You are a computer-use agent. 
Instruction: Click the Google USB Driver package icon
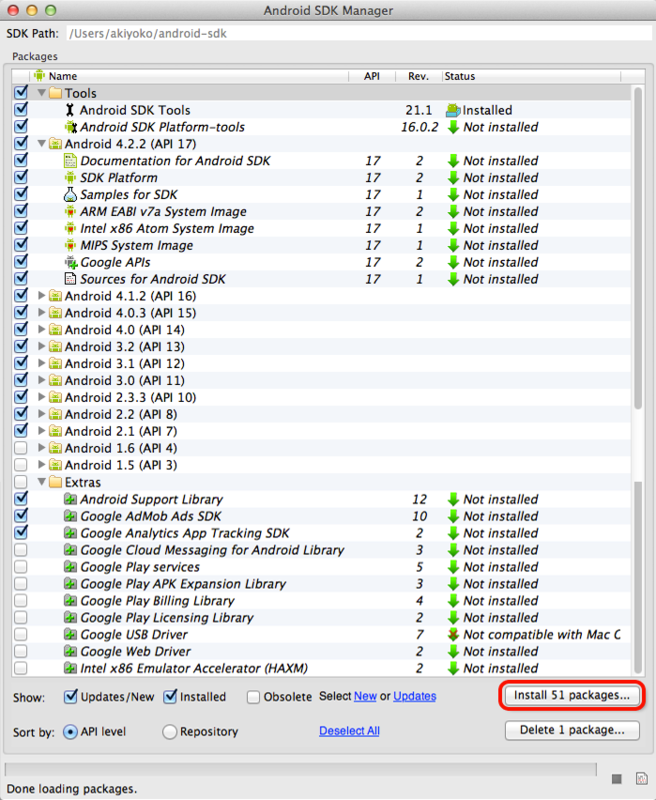tap(70, 634)
